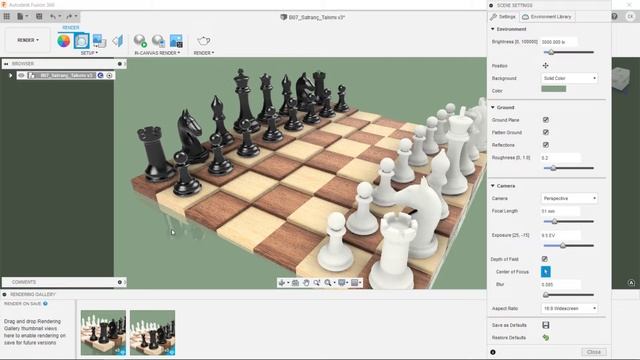Adjust the Blur slider

click(546, 294)
